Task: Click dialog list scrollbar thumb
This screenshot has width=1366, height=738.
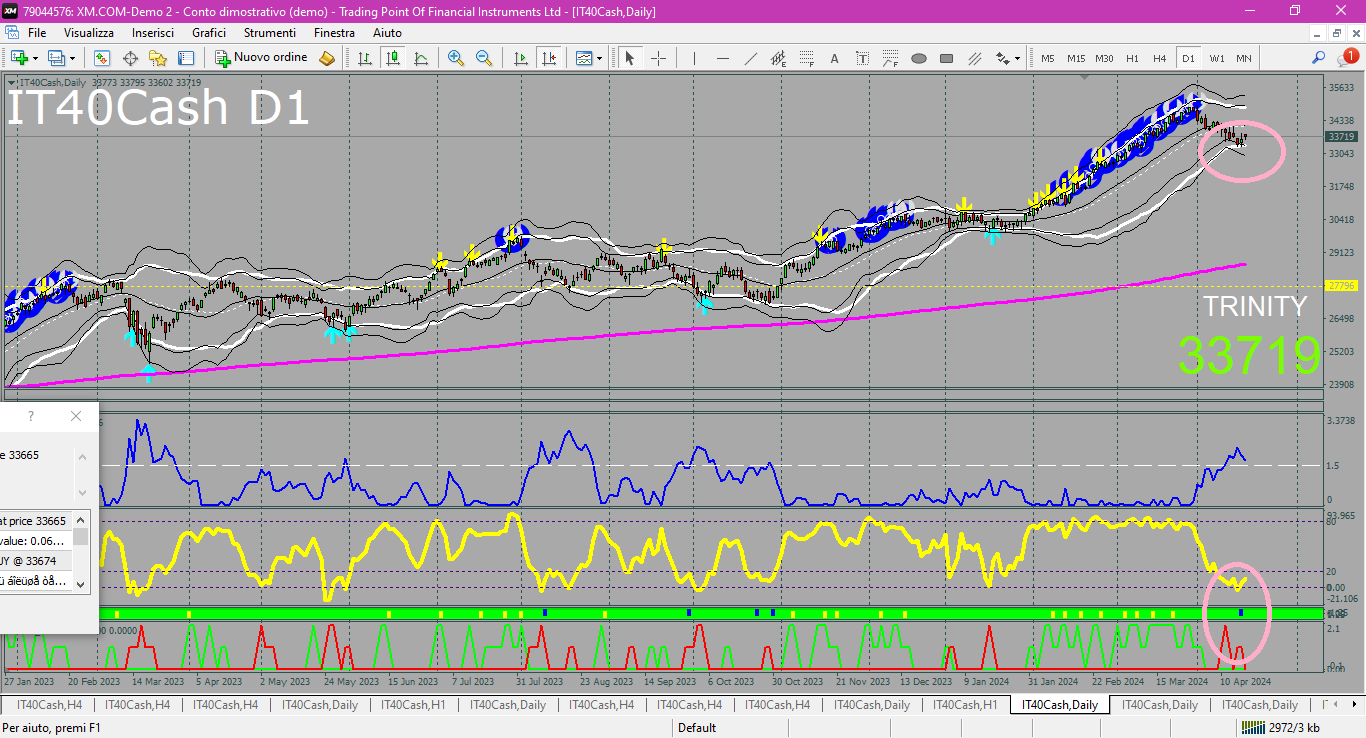Action: pyautogui.click(x=80, y=536)
